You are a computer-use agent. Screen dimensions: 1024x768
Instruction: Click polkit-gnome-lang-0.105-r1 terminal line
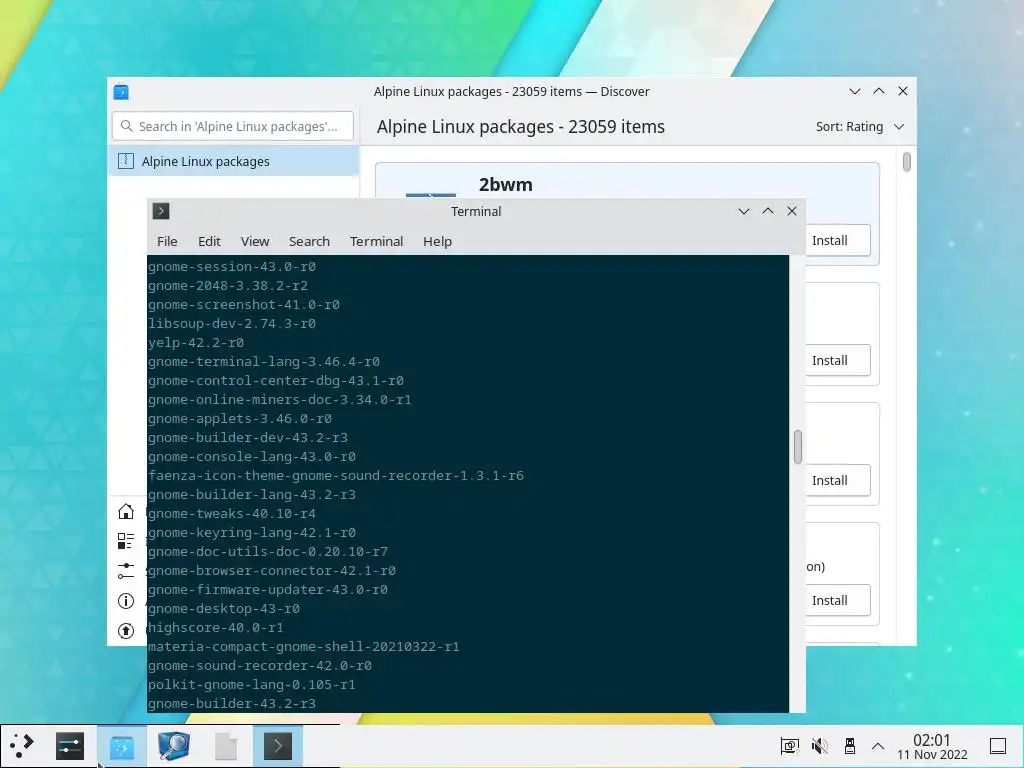251,684
